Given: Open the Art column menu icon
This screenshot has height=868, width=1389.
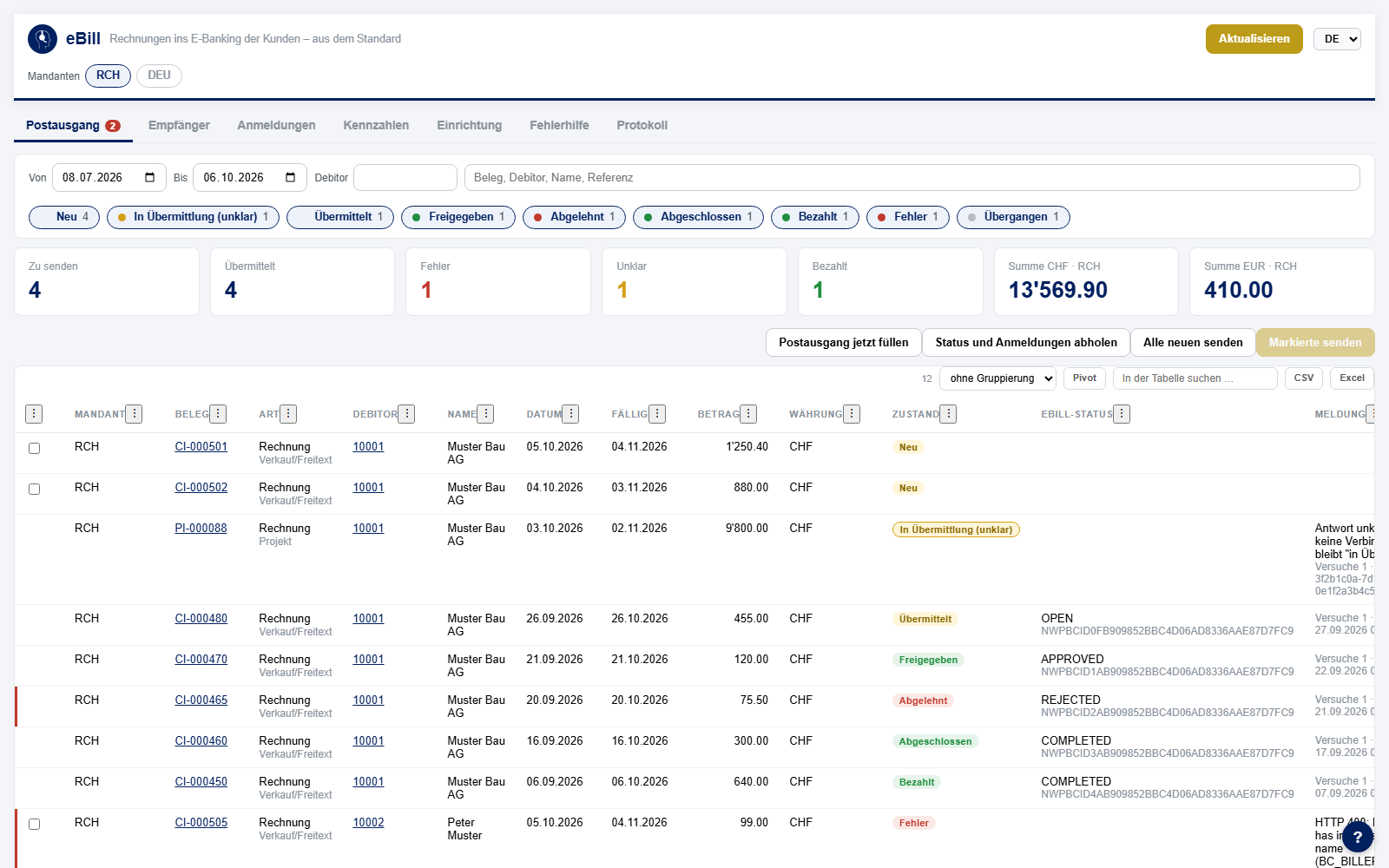Looking at the screenshot, I should [288, 414].
